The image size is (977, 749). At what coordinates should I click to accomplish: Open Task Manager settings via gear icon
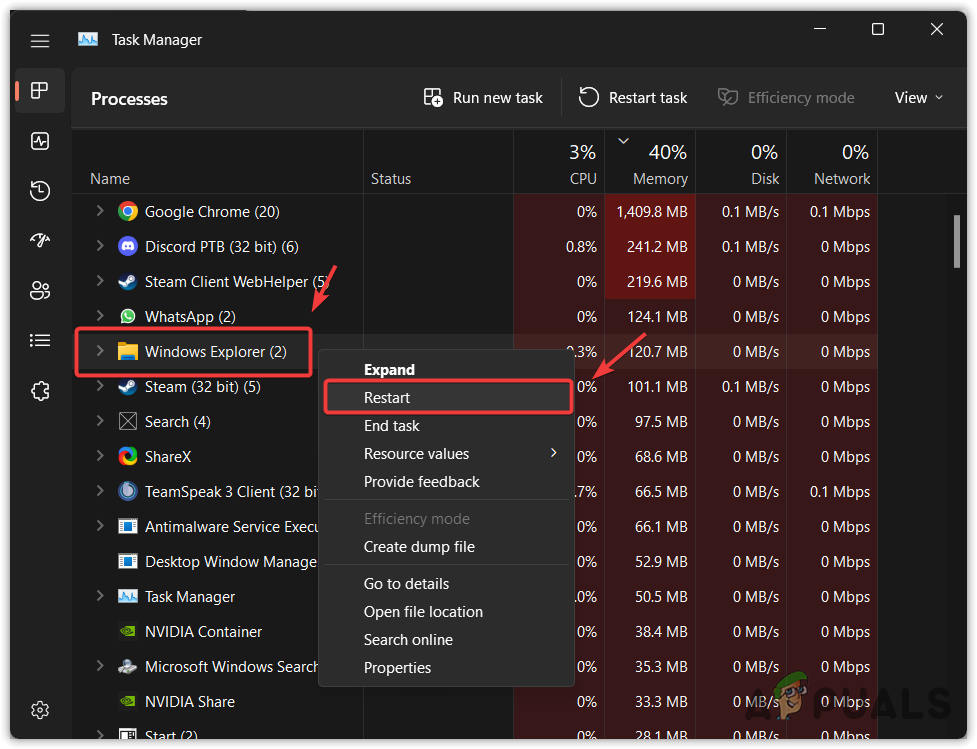(x=39, y=710)
